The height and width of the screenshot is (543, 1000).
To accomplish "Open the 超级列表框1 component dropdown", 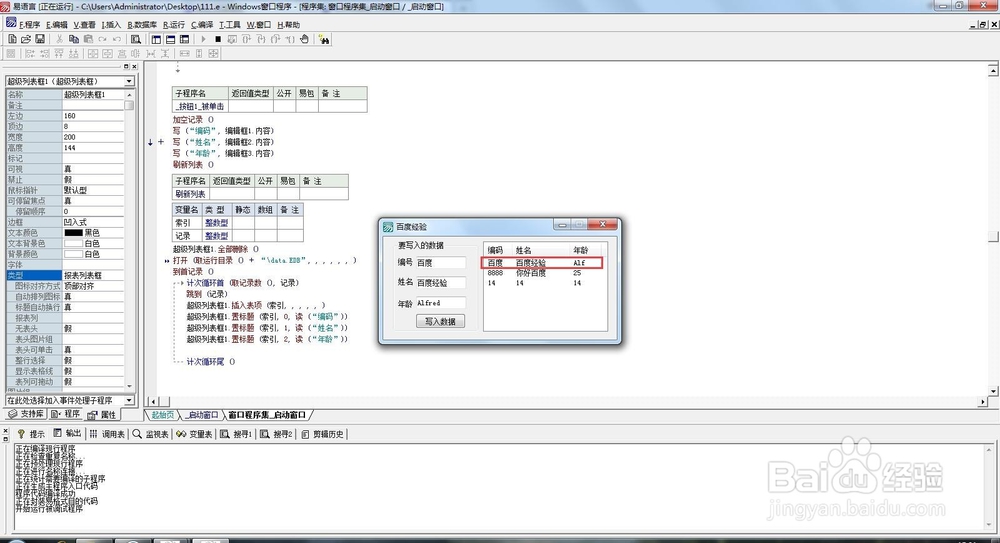I will coord(129,81).
